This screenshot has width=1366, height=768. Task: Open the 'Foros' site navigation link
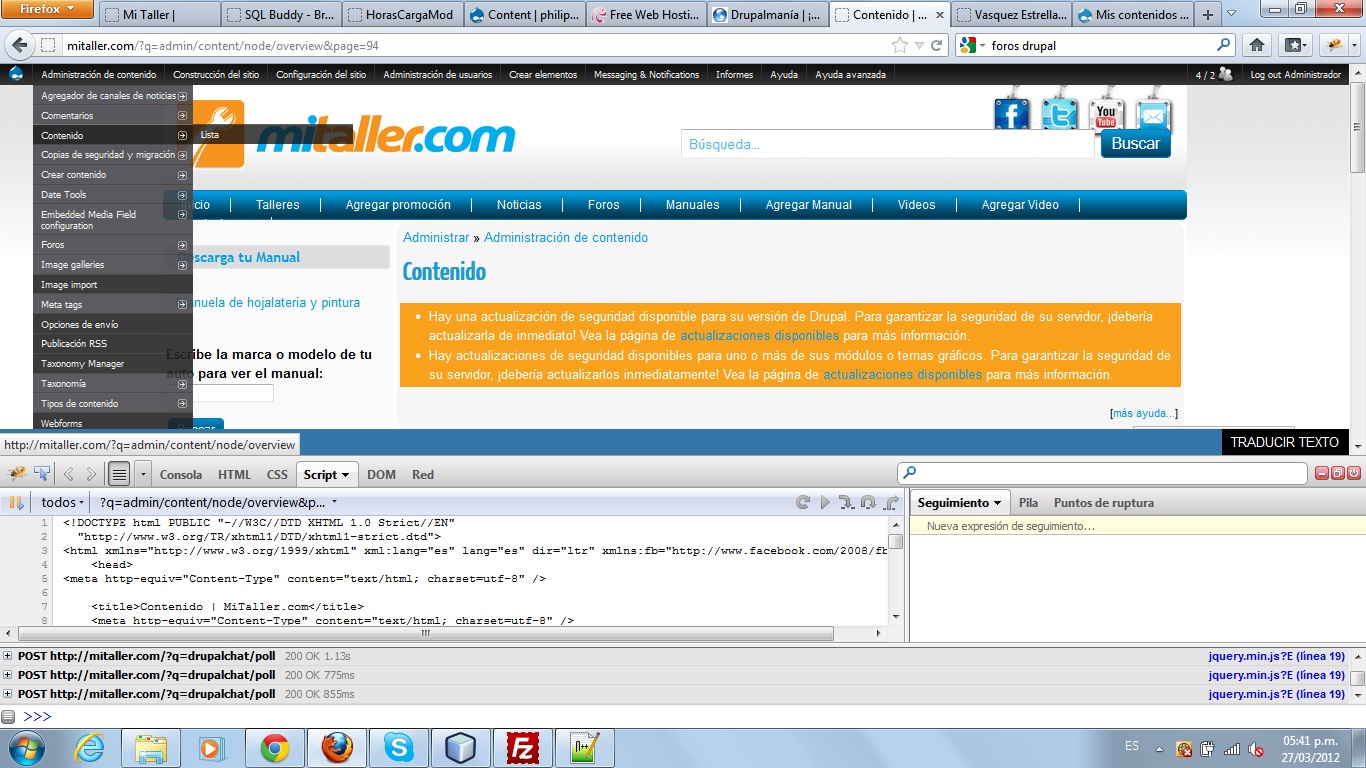[603, 204]
